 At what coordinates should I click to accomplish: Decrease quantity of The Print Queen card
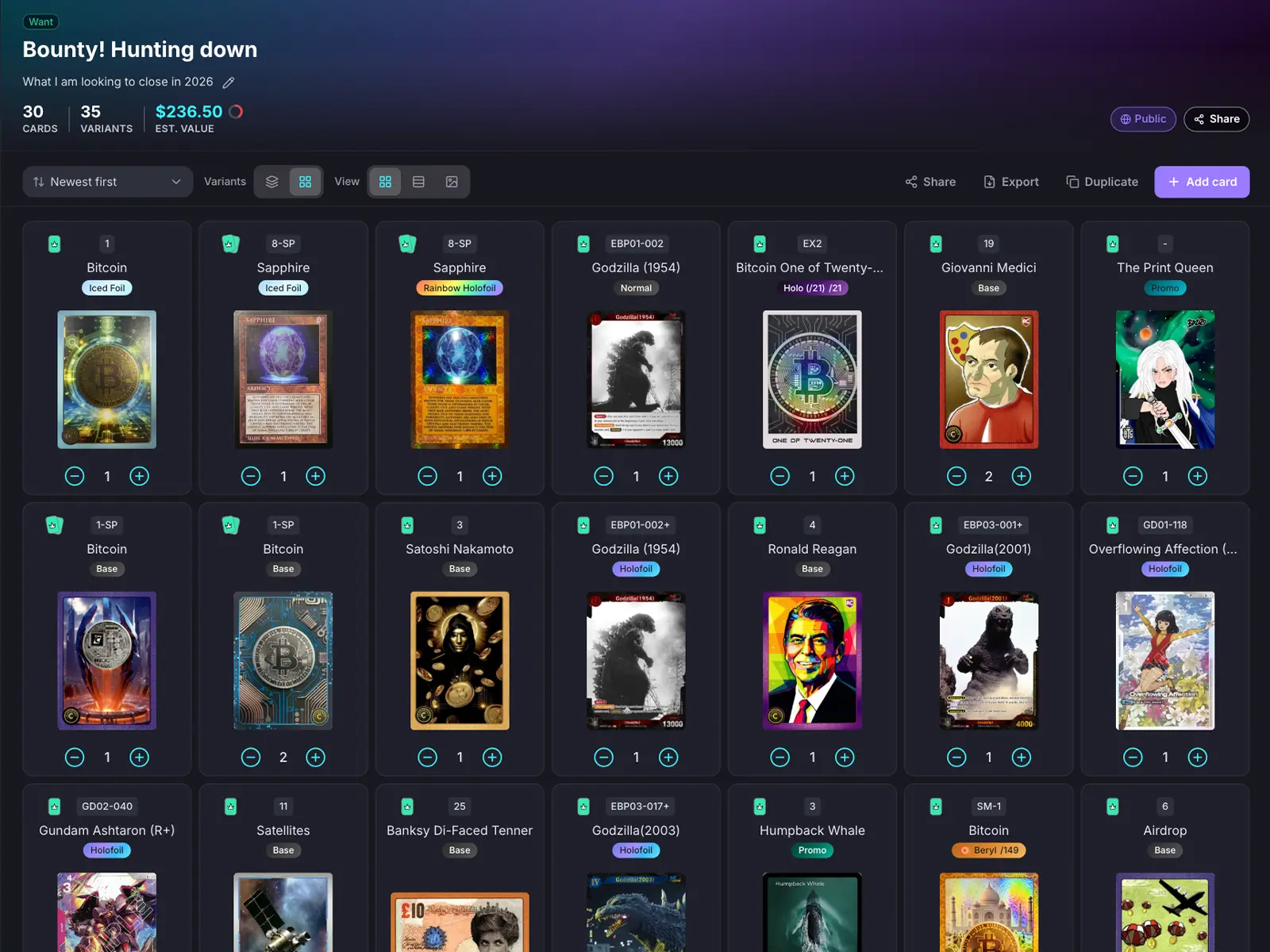(x=1133, y=476)
